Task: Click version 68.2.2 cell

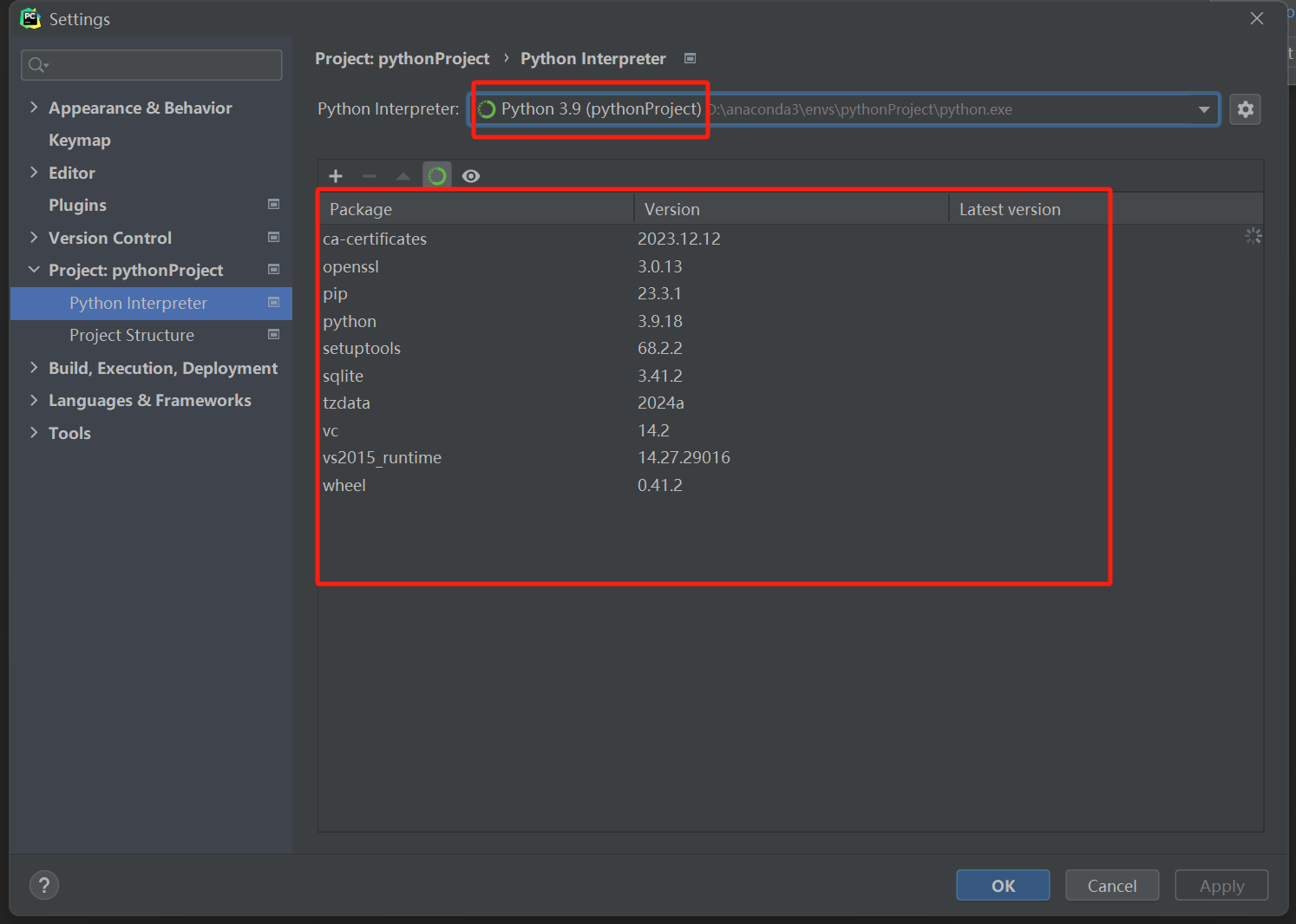Action: tap(660, 348)
